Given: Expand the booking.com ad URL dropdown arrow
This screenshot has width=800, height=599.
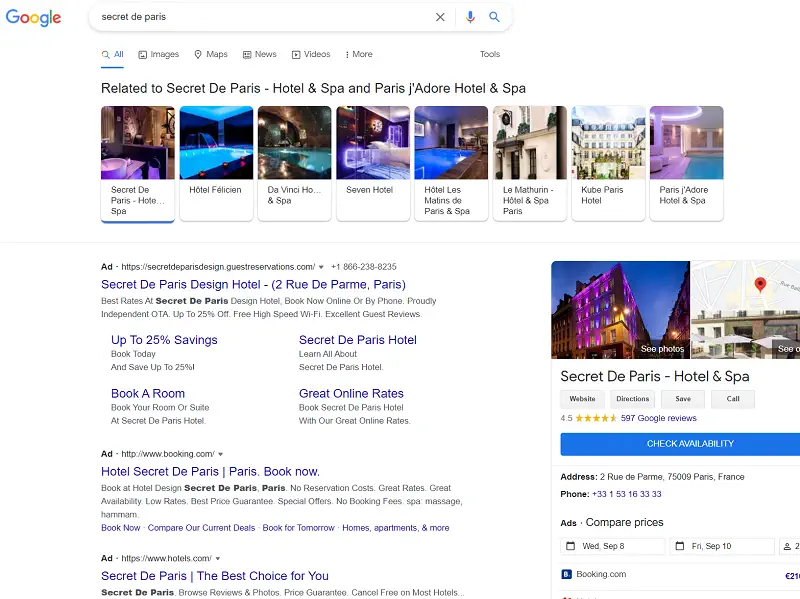Looking at the screenshot, I should point(220,454).
